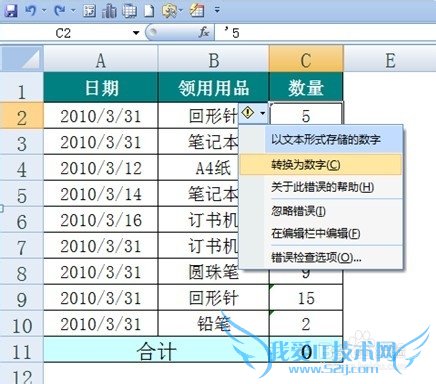Click the merged 合计 cell
Viewport: 436px width, 384px height.
(x=156, y=350)
